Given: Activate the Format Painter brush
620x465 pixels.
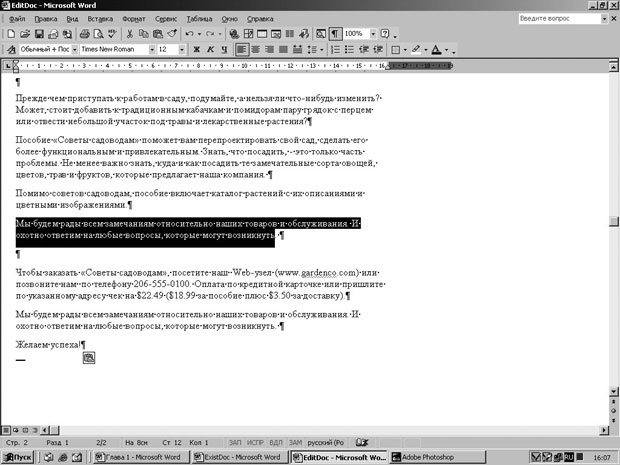Looking at the screenshot, I should [x=172, y=34].
